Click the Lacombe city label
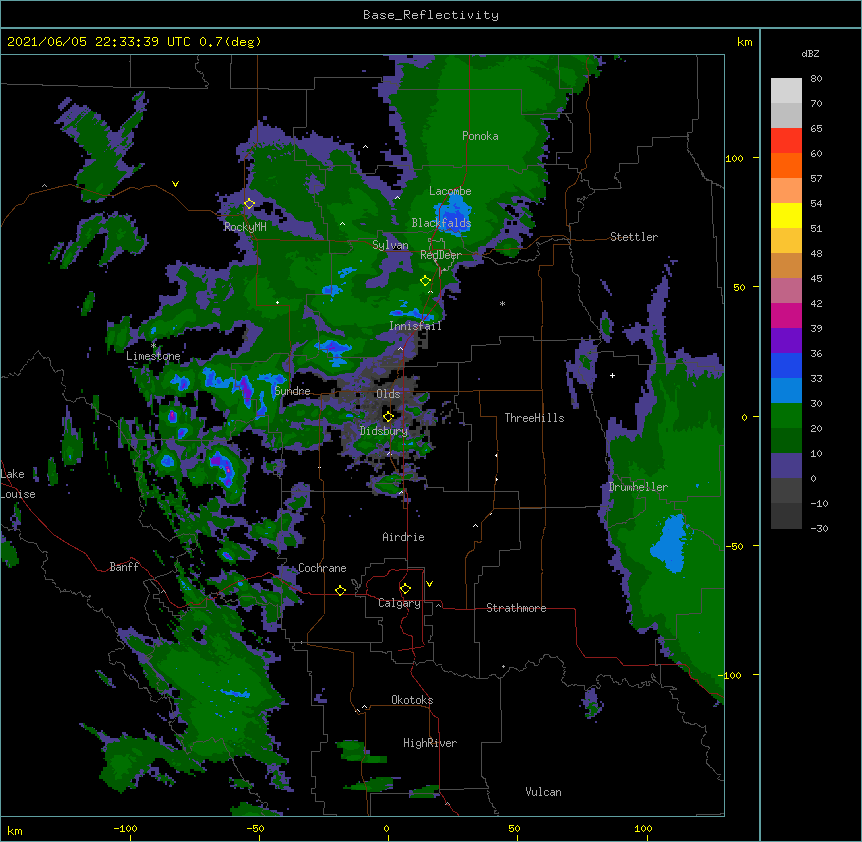Screen dimensions: 862x842 pos(450,191)
